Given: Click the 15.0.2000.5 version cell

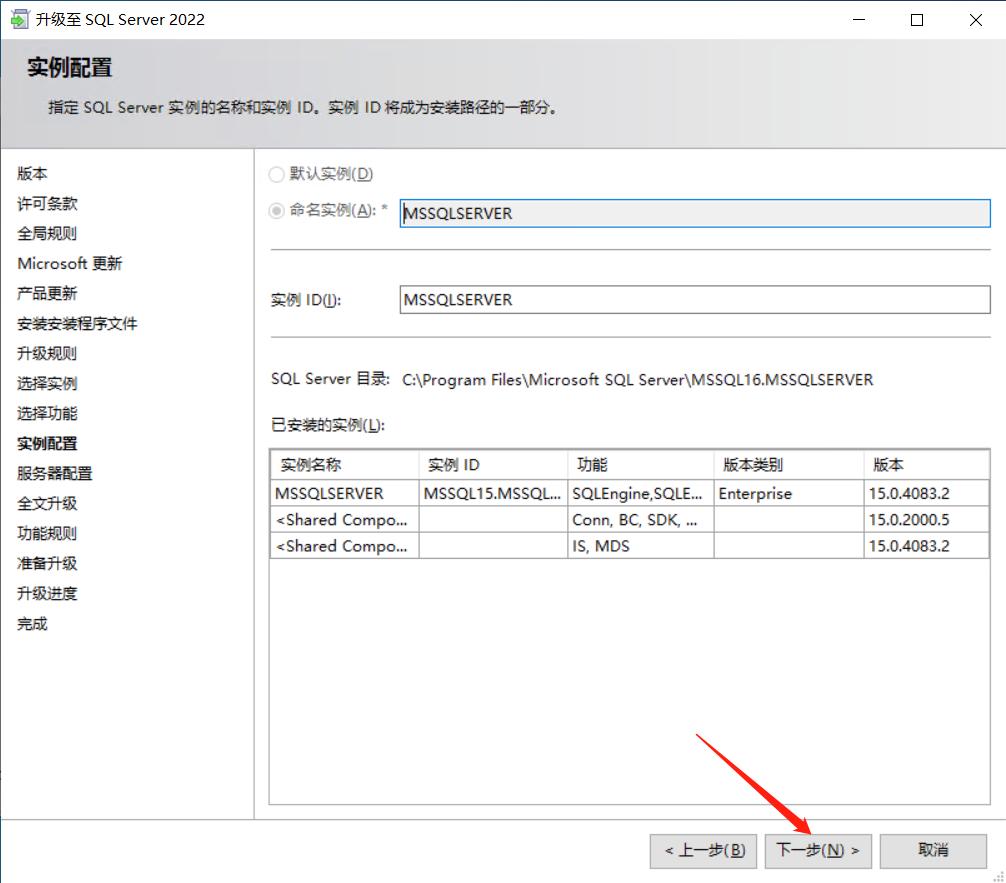Looking at the screenshot, I should [926, 520].
